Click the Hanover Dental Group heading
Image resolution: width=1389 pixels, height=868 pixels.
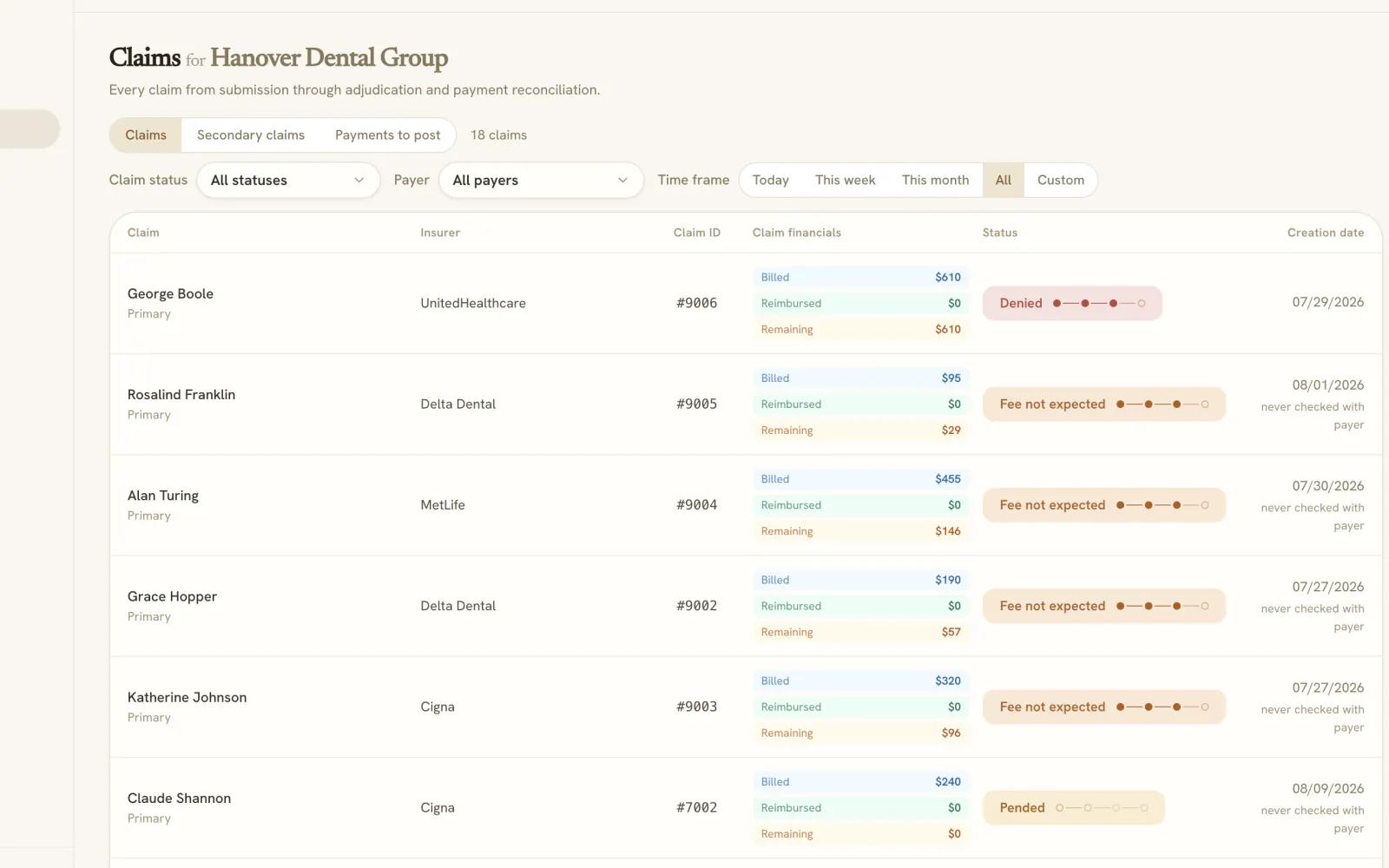pos(329,58)
